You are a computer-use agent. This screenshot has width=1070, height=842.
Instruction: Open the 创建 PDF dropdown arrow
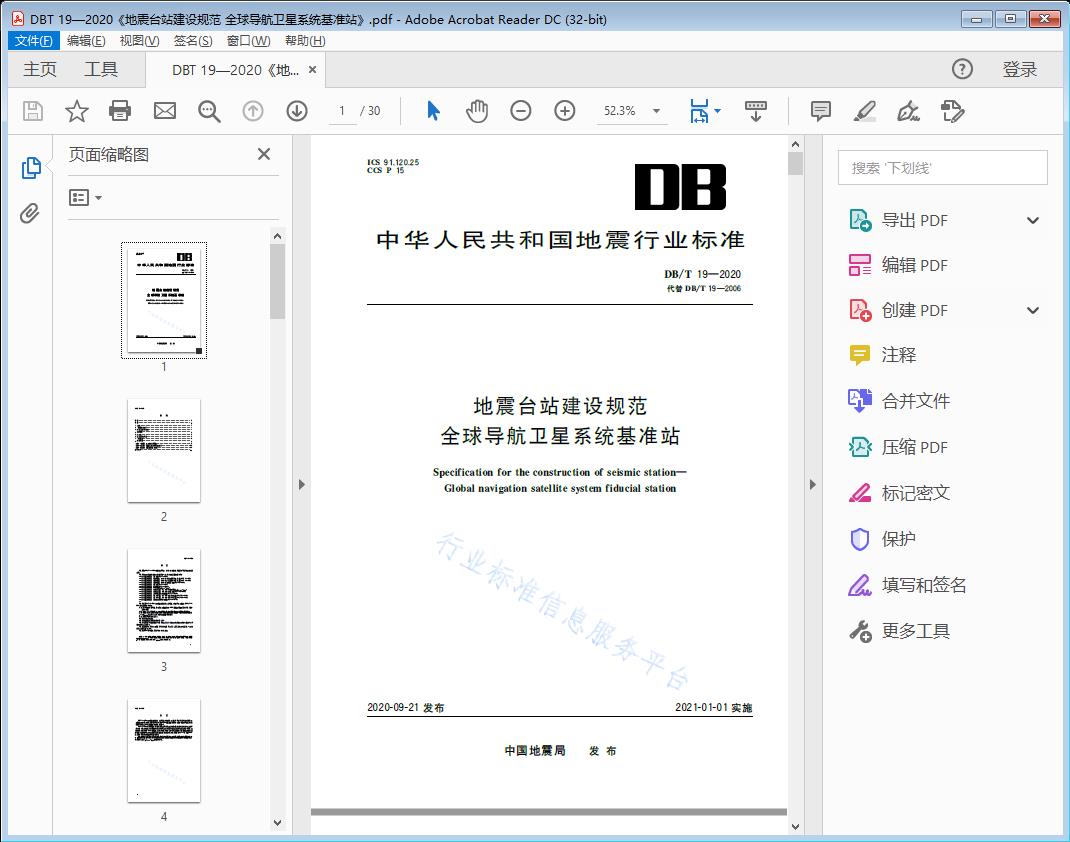[1032, 310]
